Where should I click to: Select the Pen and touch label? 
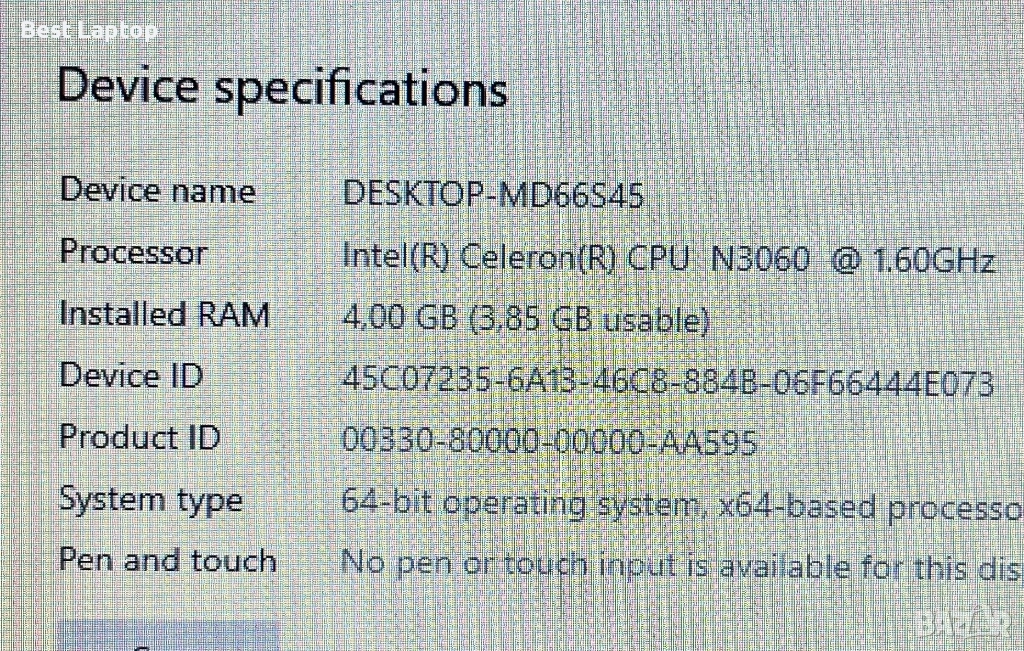pyautogui.click(x=168, y=560)
